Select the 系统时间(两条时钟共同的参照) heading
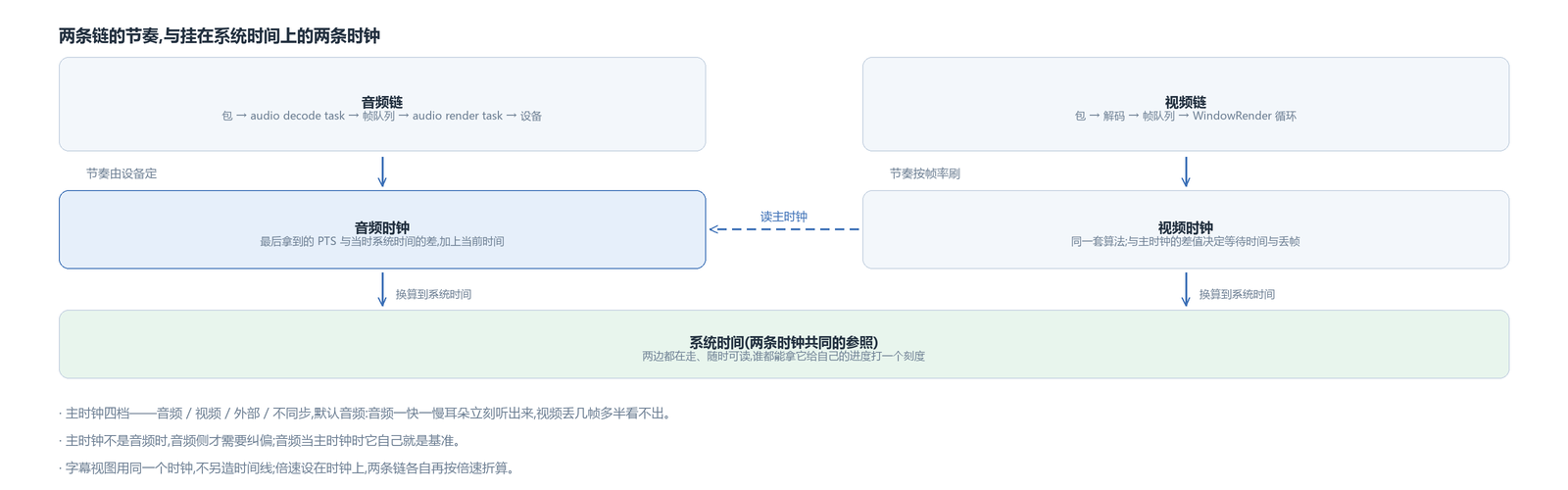1568x490 pixels. point(784,342)
